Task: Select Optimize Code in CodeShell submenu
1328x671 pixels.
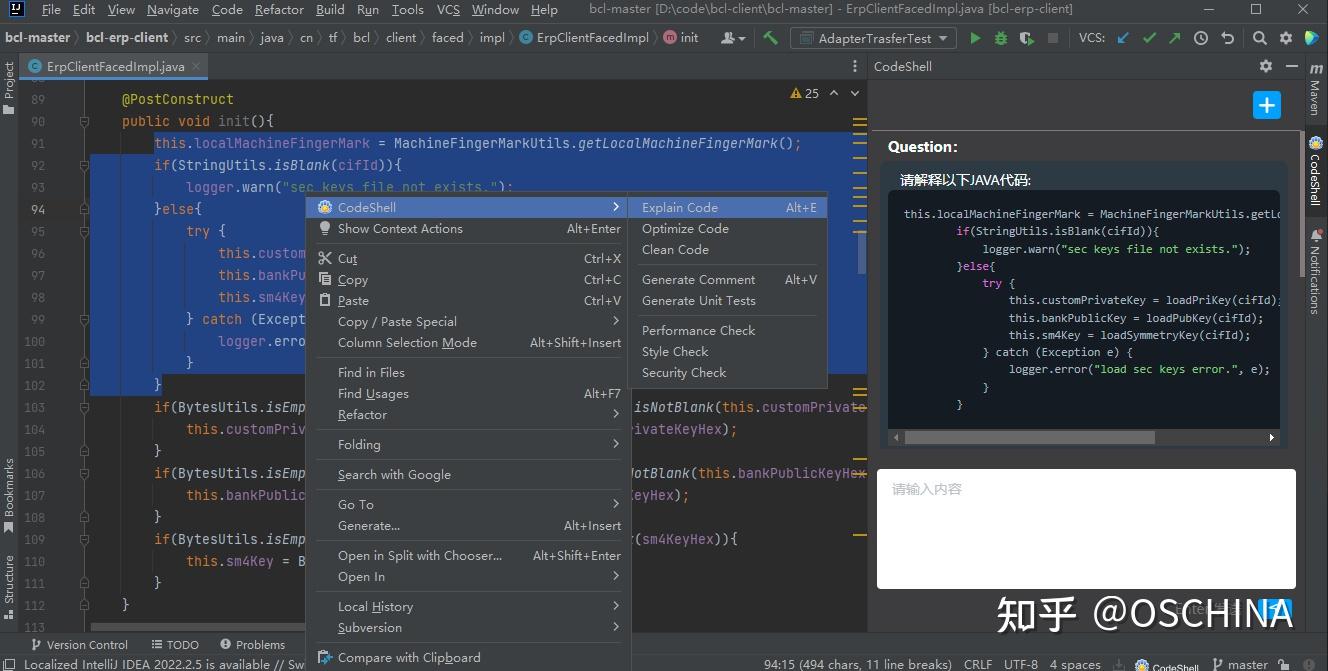Action: click(x=727, y=228)
